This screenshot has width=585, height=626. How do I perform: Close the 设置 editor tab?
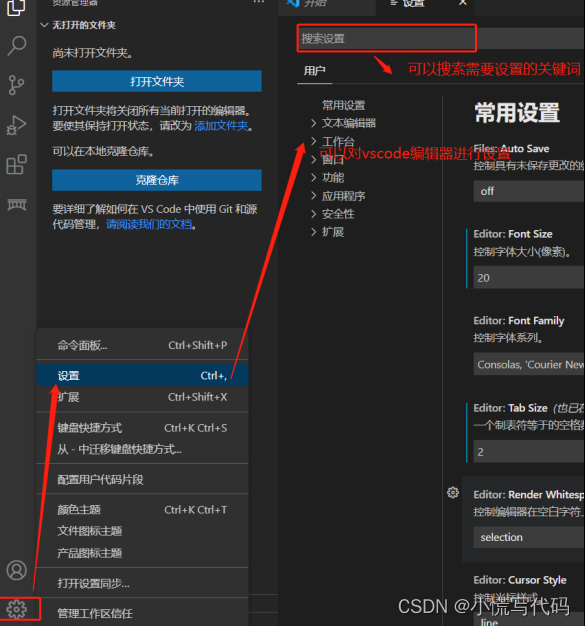[462, 3]
